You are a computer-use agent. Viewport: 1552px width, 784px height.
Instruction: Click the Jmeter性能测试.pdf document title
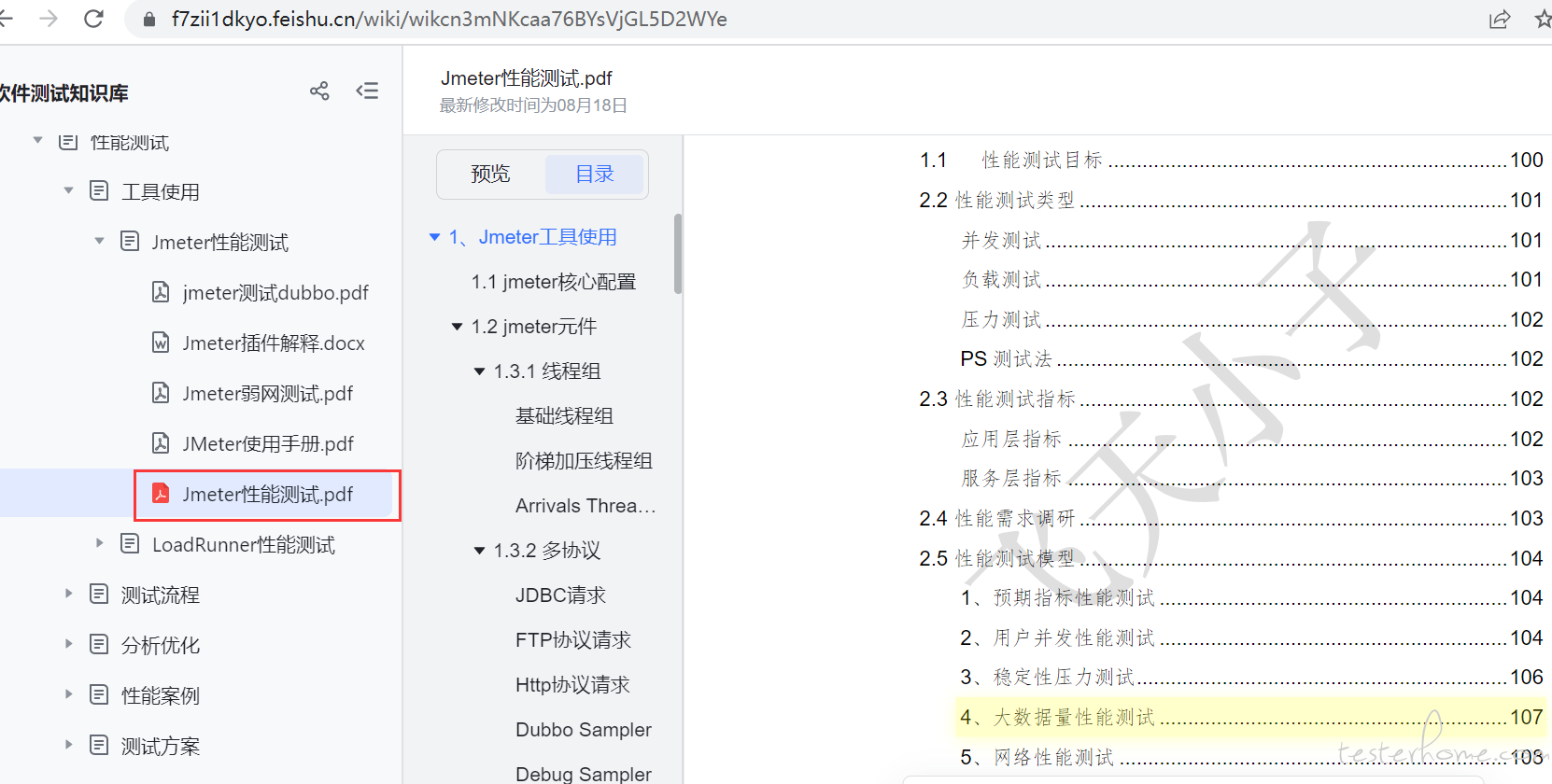point(527,78)
